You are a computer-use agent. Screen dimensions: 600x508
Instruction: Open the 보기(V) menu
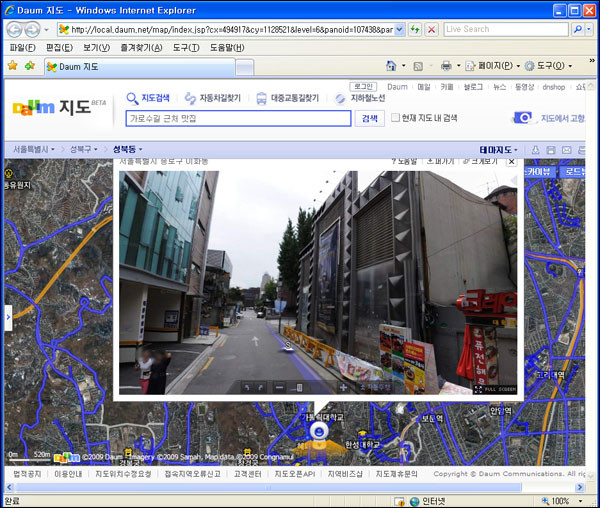(96, 48)
